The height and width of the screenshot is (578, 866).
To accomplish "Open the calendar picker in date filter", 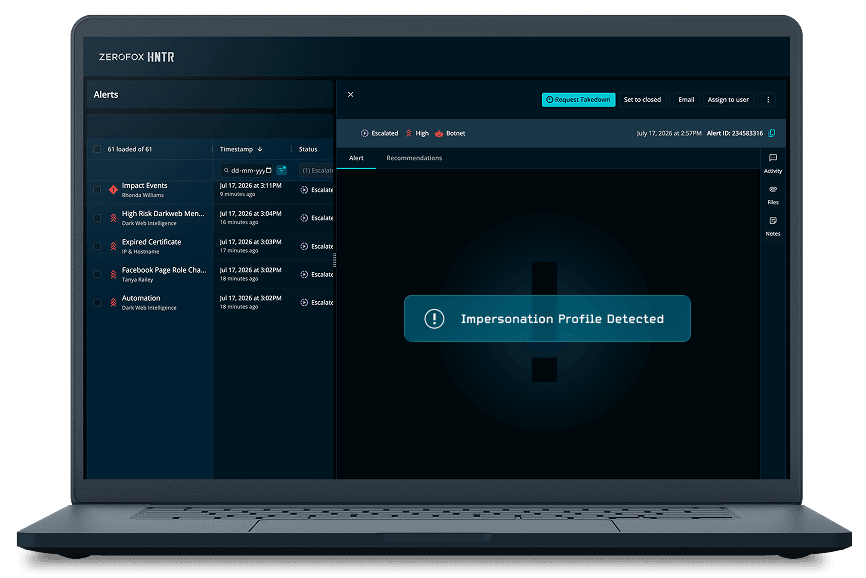I will point(269,170).
